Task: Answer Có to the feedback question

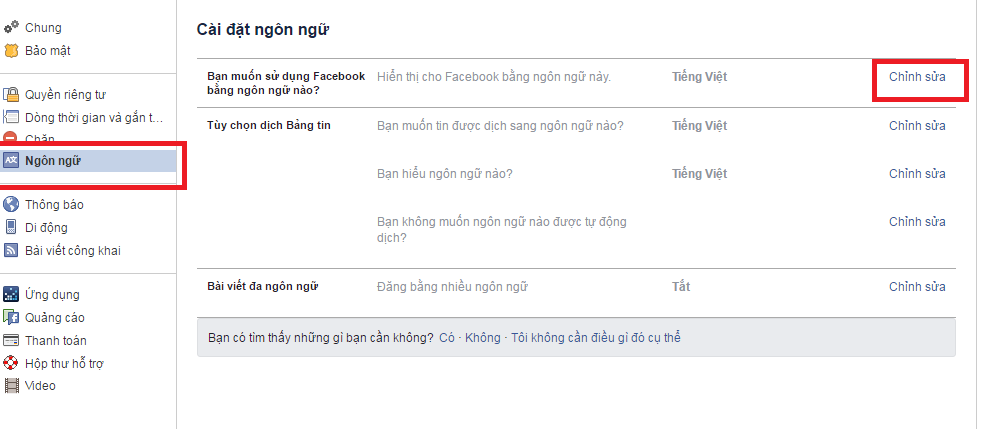Action: (x=447, y=338)
